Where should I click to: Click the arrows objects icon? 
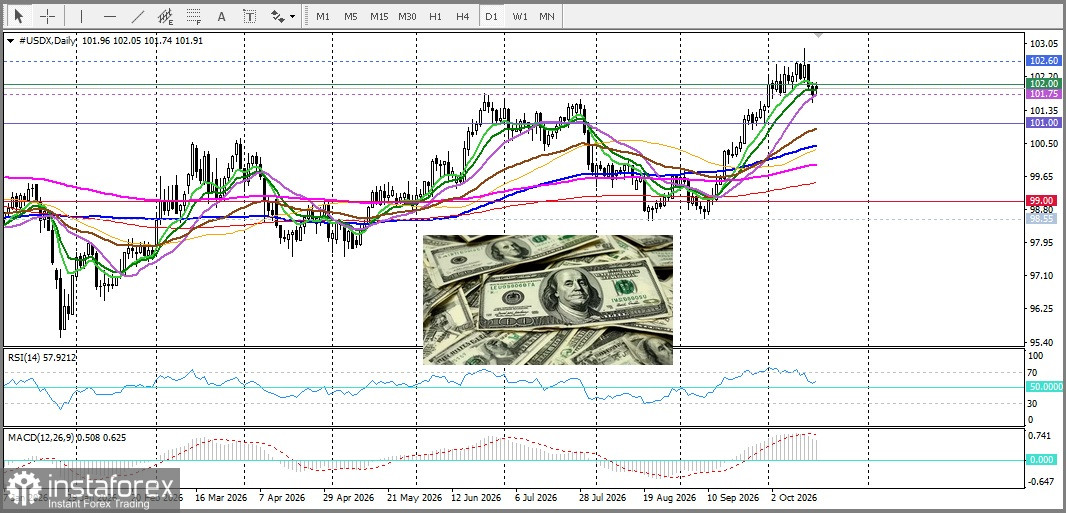[277, 16]
